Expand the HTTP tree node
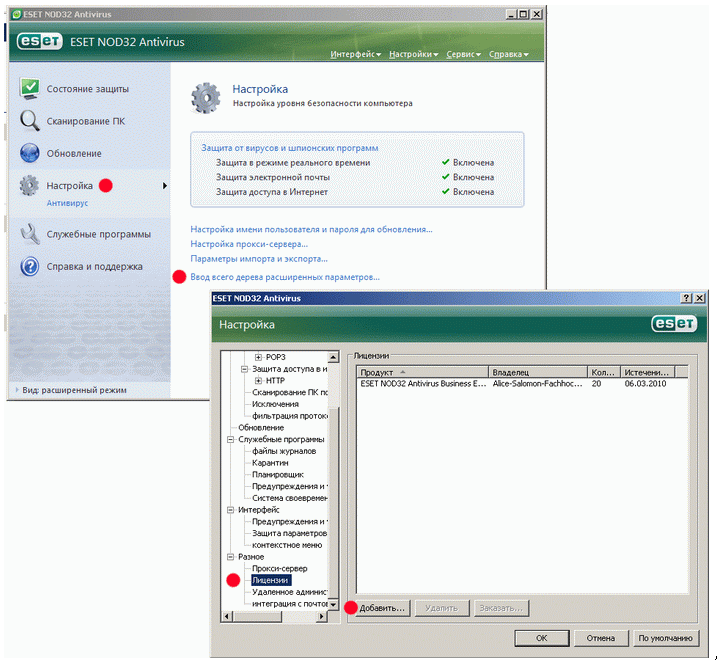The image size is (719, 665). (259, 381)
